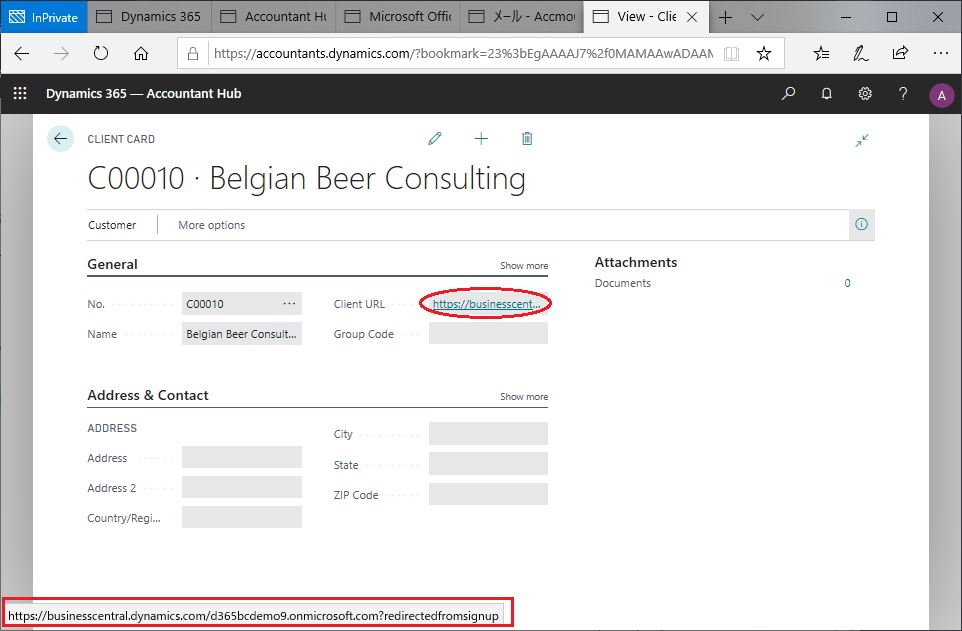962x631 pixels.
Task: Click the Address field
Action: coord(242,457)
